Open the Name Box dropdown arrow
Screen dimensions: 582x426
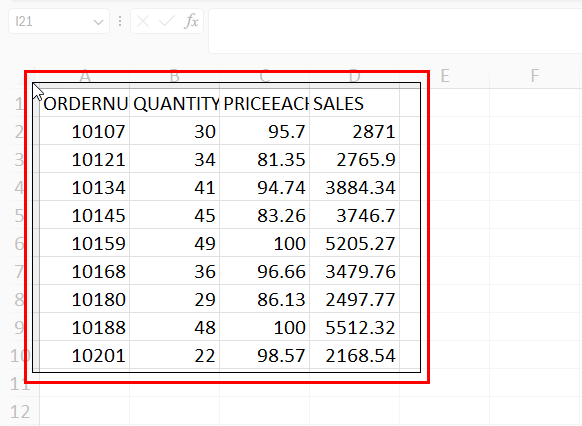pos(98,22)
